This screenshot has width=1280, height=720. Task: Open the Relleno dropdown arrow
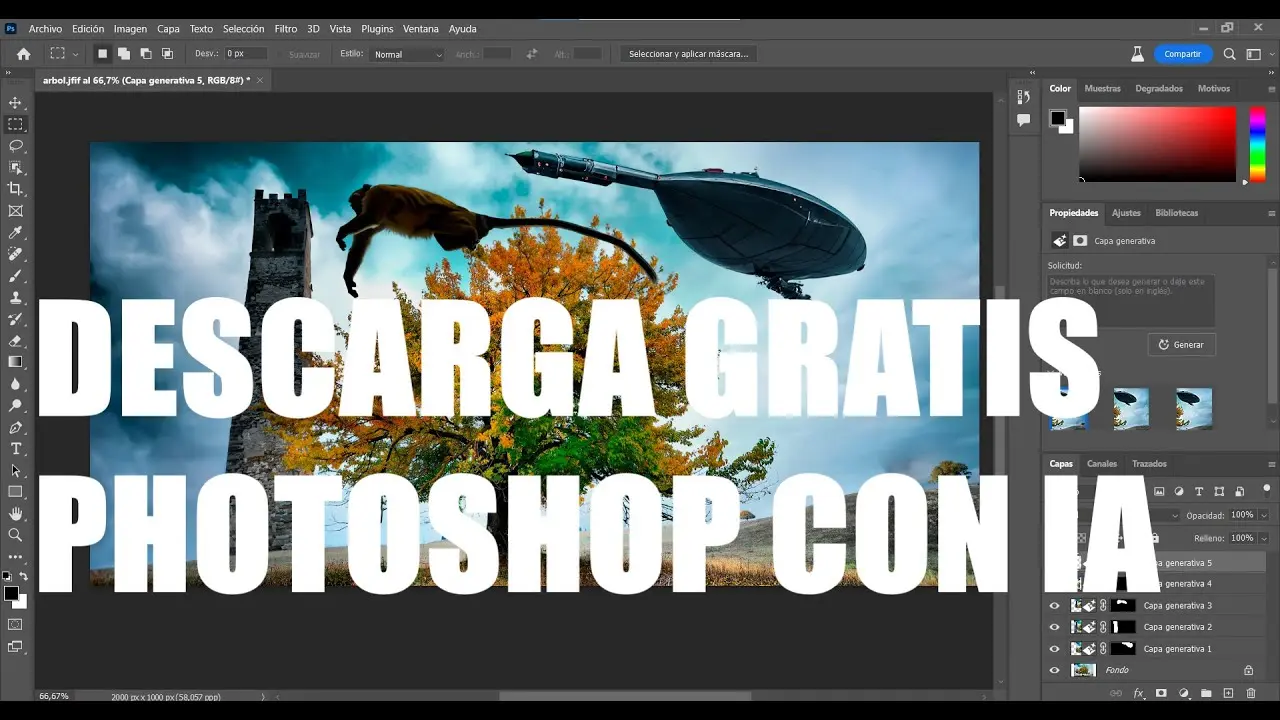(1264, 539)
